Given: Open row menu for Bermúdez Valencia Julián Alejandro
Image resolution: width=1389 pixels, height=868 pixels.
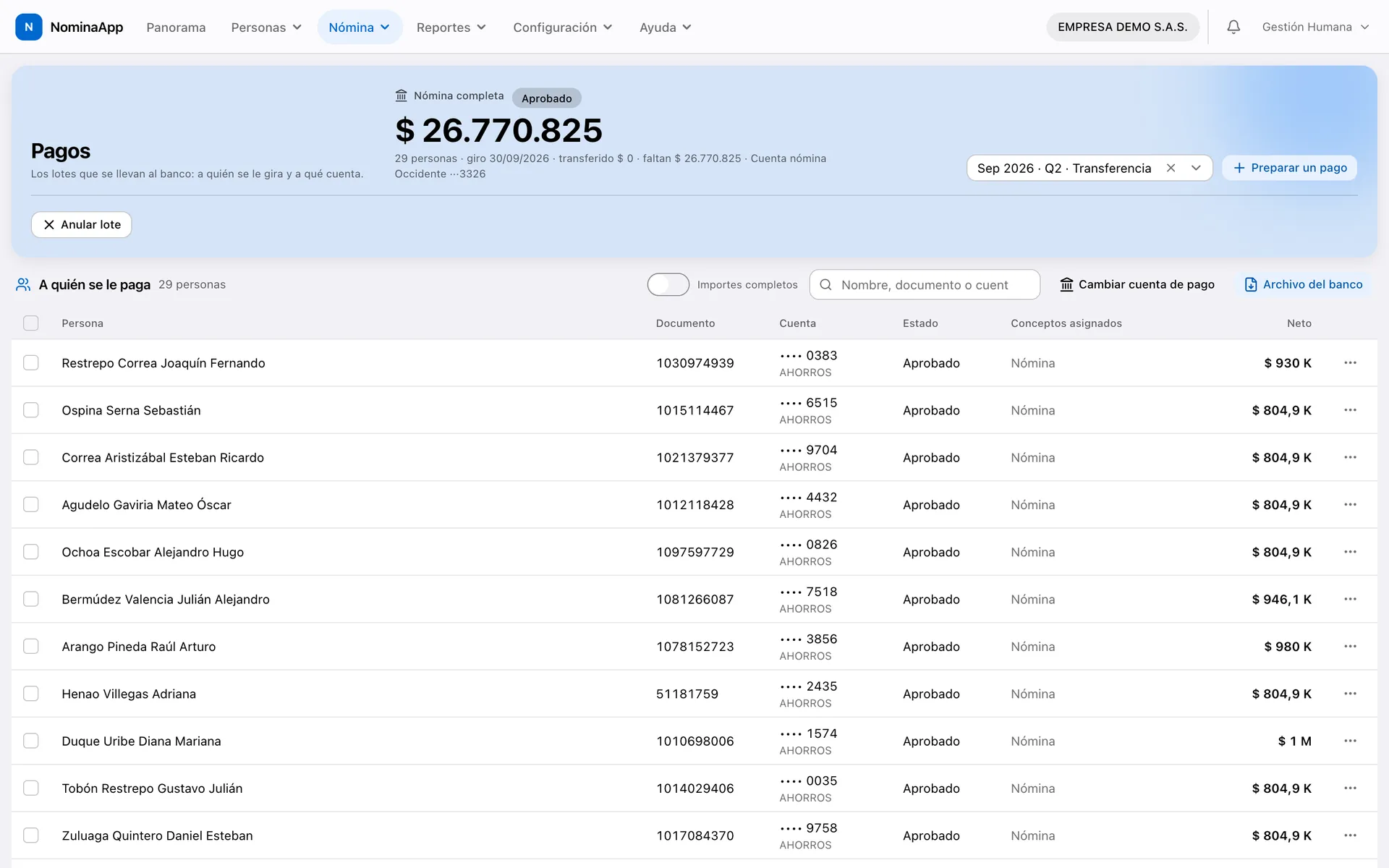Looking at the screenshot, I should (1350, 599).
